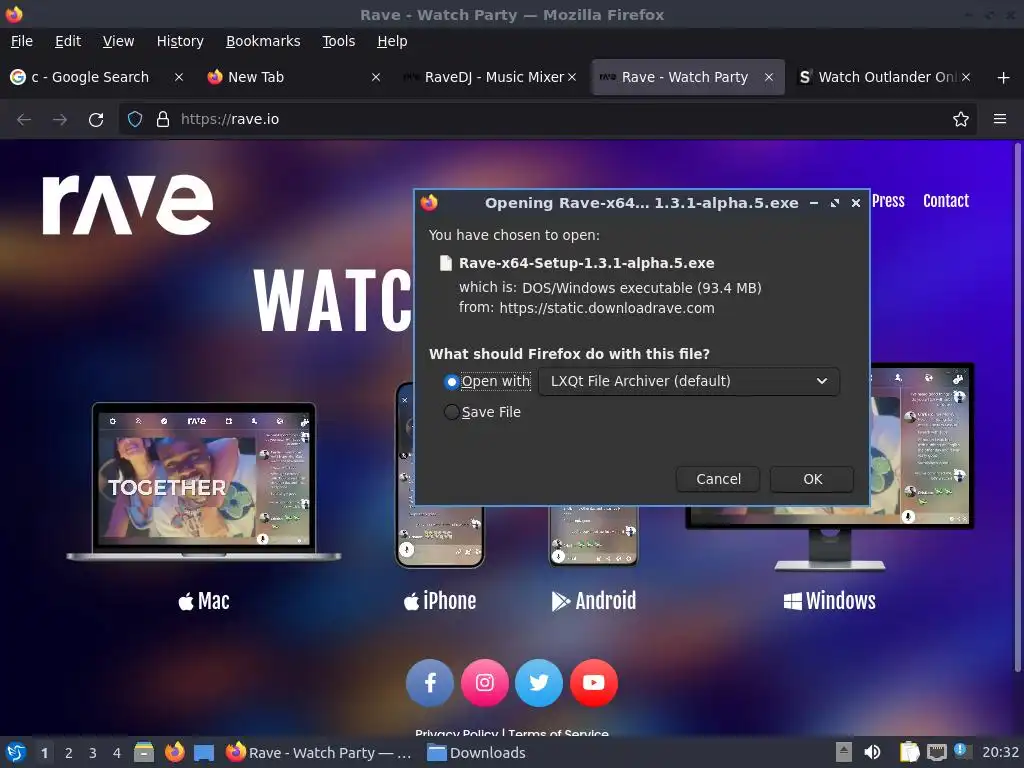Click the page vertical scrollbar

pos(1017,408)
